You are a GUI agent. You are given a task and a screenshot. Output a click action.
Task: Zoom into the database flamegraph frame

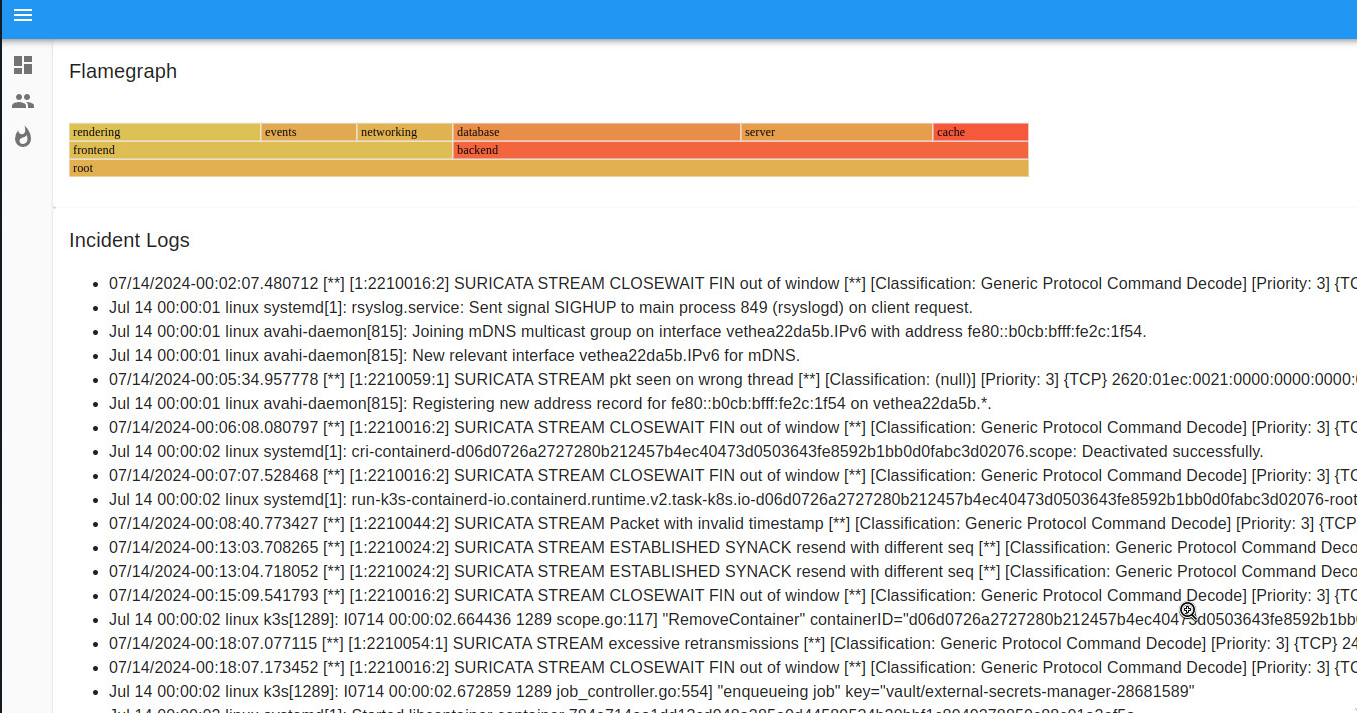595,131
